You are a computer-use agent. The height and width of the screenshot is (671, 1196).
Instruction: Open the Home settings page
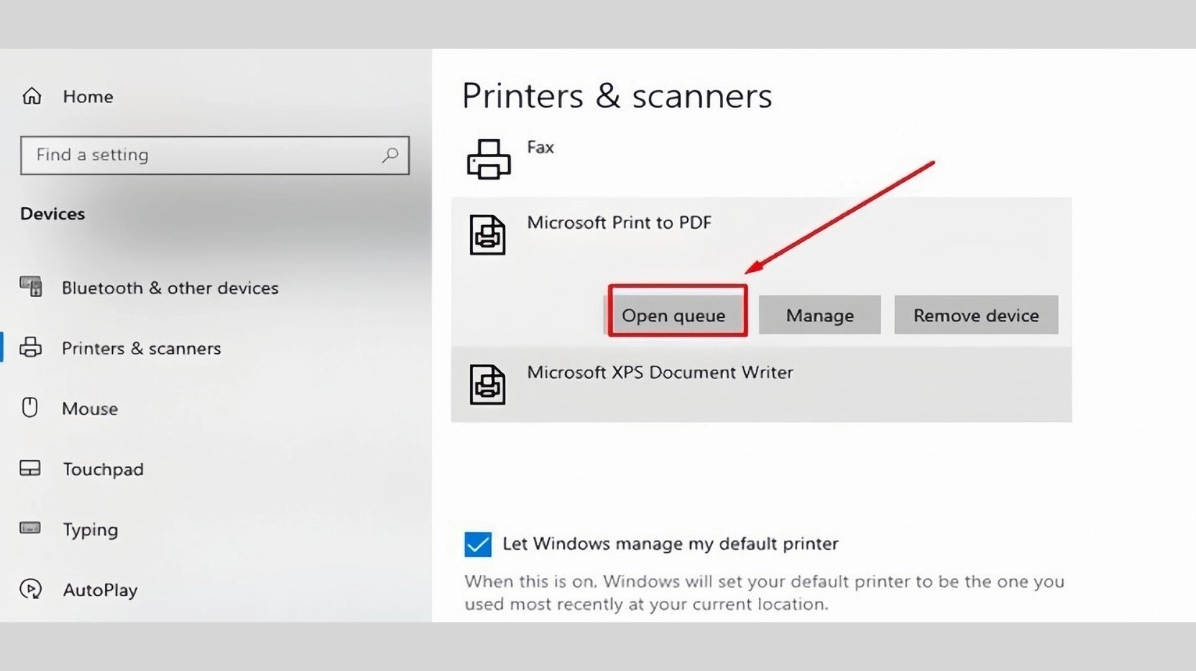point(88,96)
